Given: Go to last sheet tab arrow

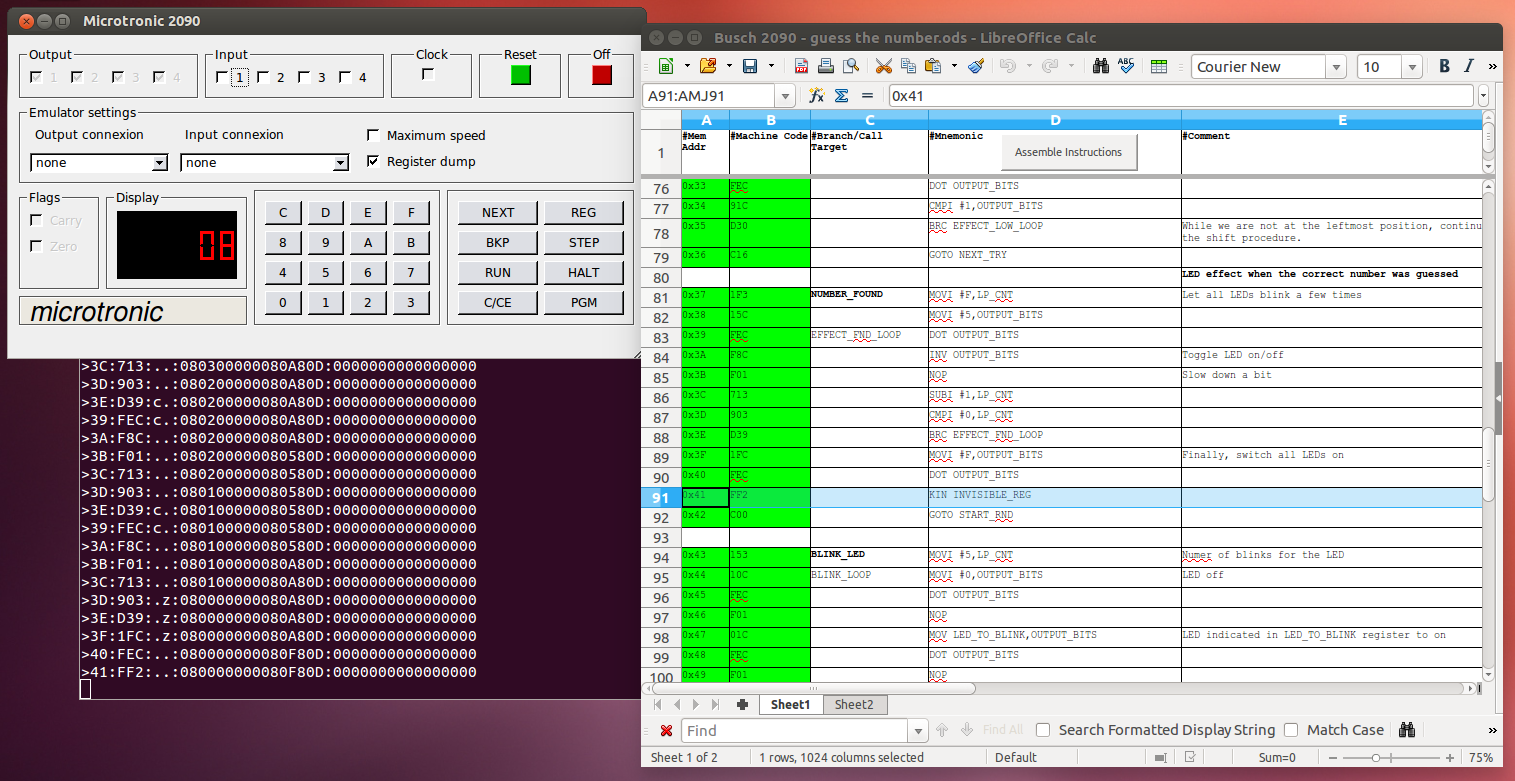Looking at the screenshot, I should click(x=714, y=704).
